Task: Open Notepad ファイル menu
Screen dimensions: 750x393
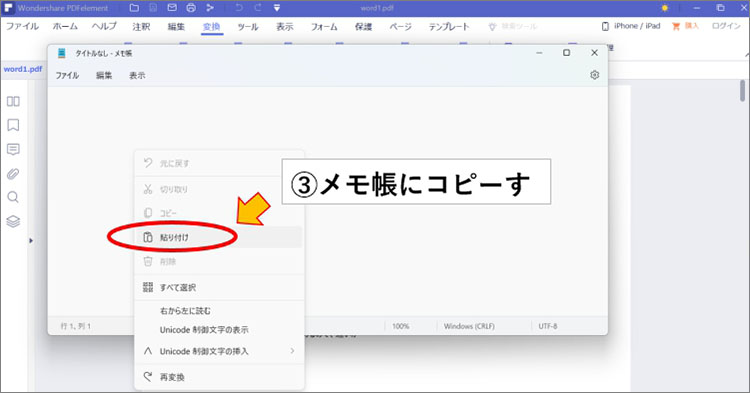Action: (67, 75)
